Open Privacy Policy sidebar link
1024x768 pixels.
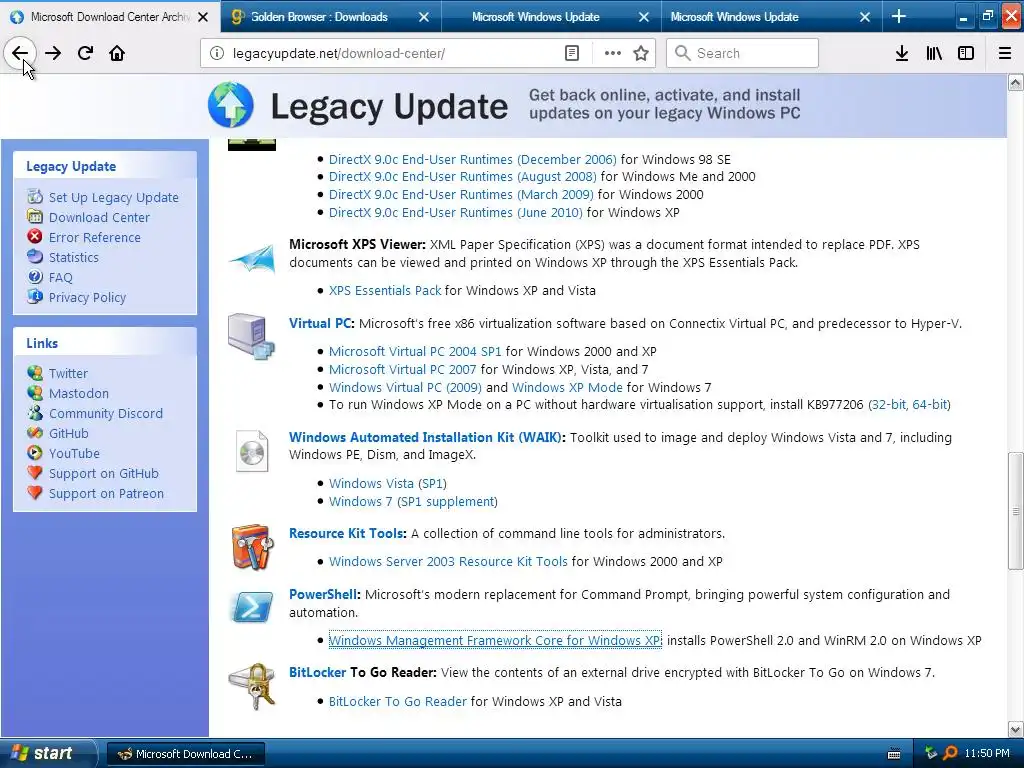[x=88, y=297]
